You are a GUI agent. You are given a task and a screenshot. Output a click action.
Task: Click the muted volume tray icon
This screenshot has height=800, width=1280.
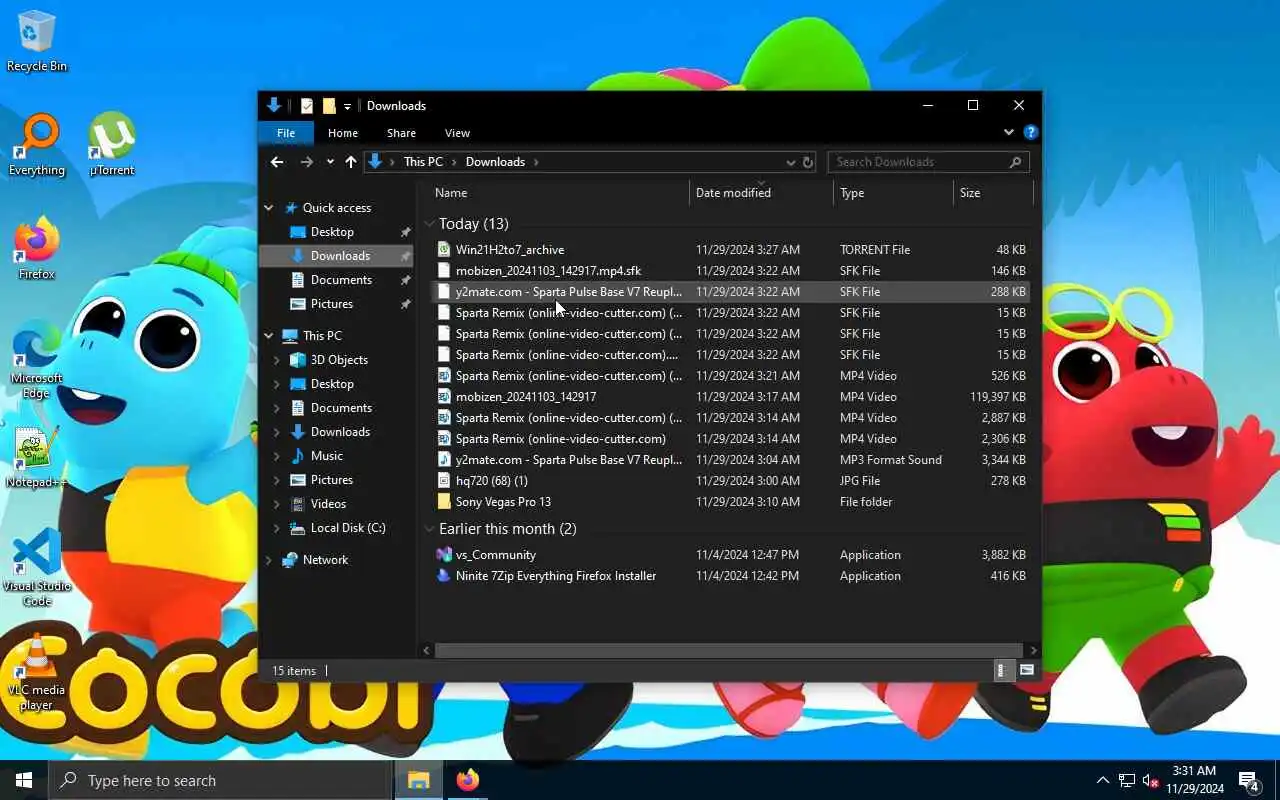pos(1151,780)
